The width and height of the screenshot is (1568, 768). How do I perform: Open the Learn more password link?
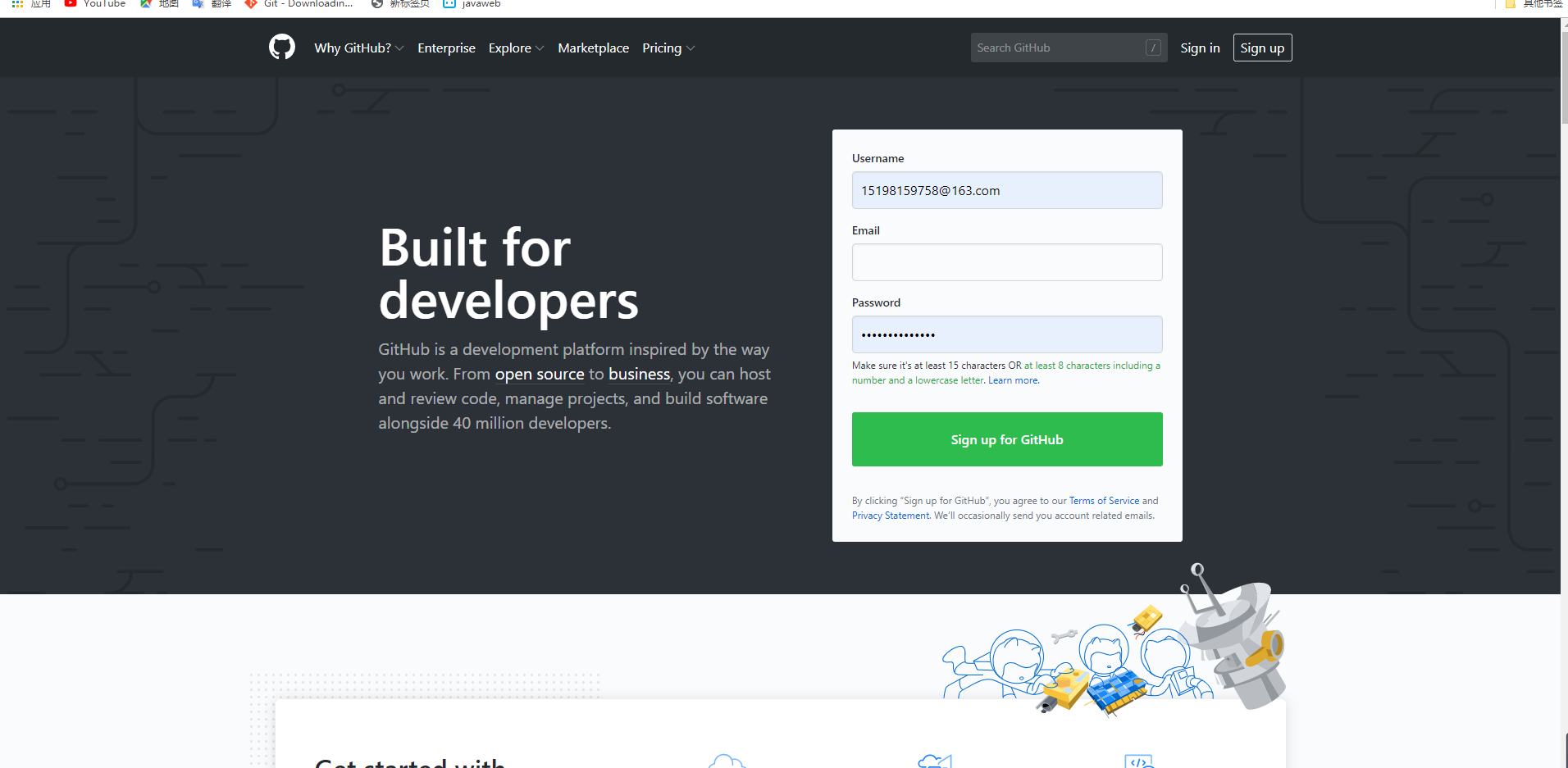[x=1014, y=380]
